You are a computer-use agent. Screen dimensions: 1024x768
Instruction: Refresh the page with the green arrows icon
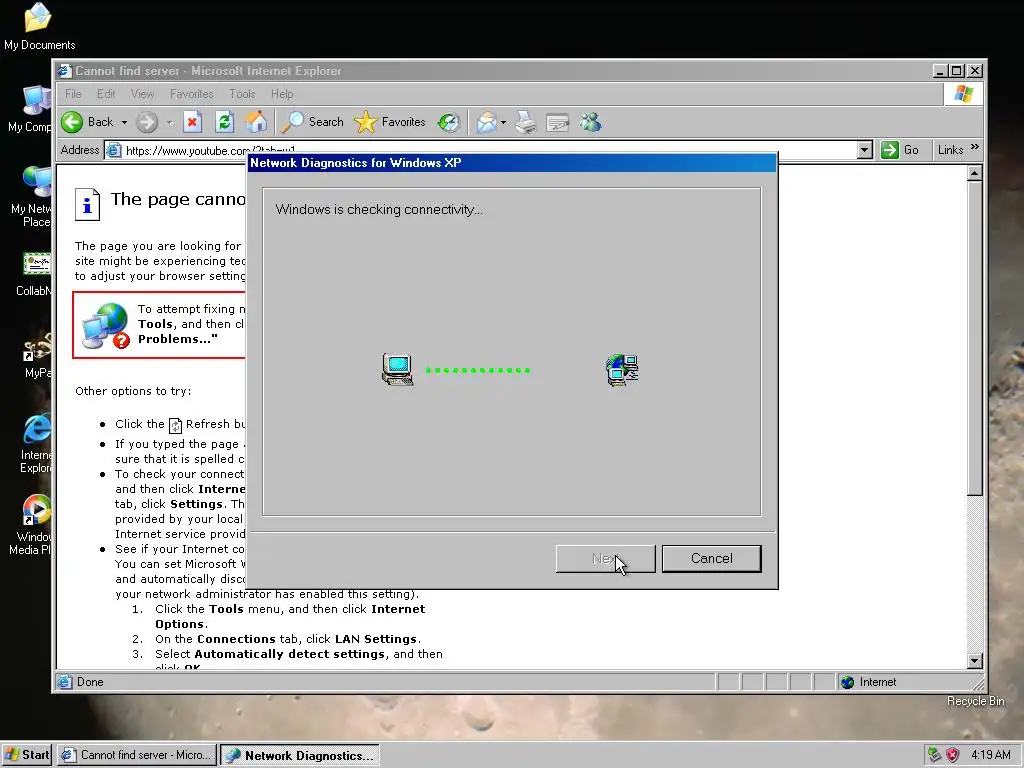pyautogui.click(x=224, y=122)
